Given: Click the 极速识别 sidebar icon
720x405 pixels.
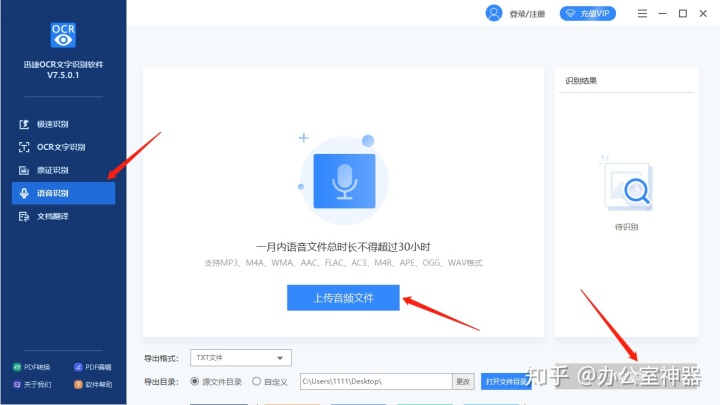Looking at the screenshot, I should (x=24, y=124).
